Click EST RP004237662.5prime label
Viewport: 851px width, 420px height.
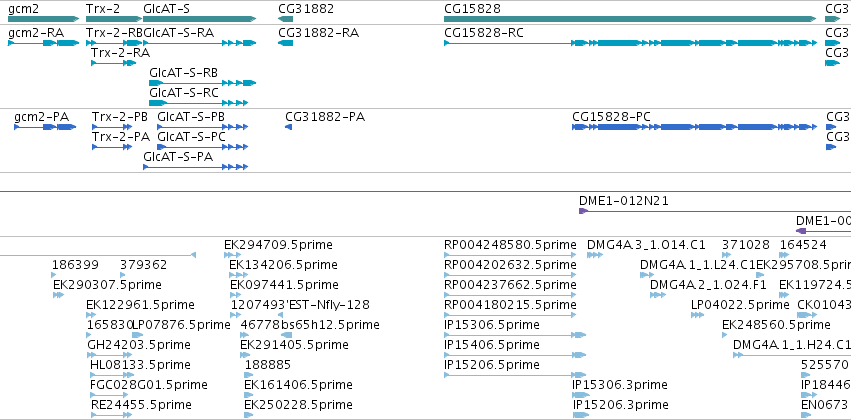pyautogui.click(x=510, y=284)
